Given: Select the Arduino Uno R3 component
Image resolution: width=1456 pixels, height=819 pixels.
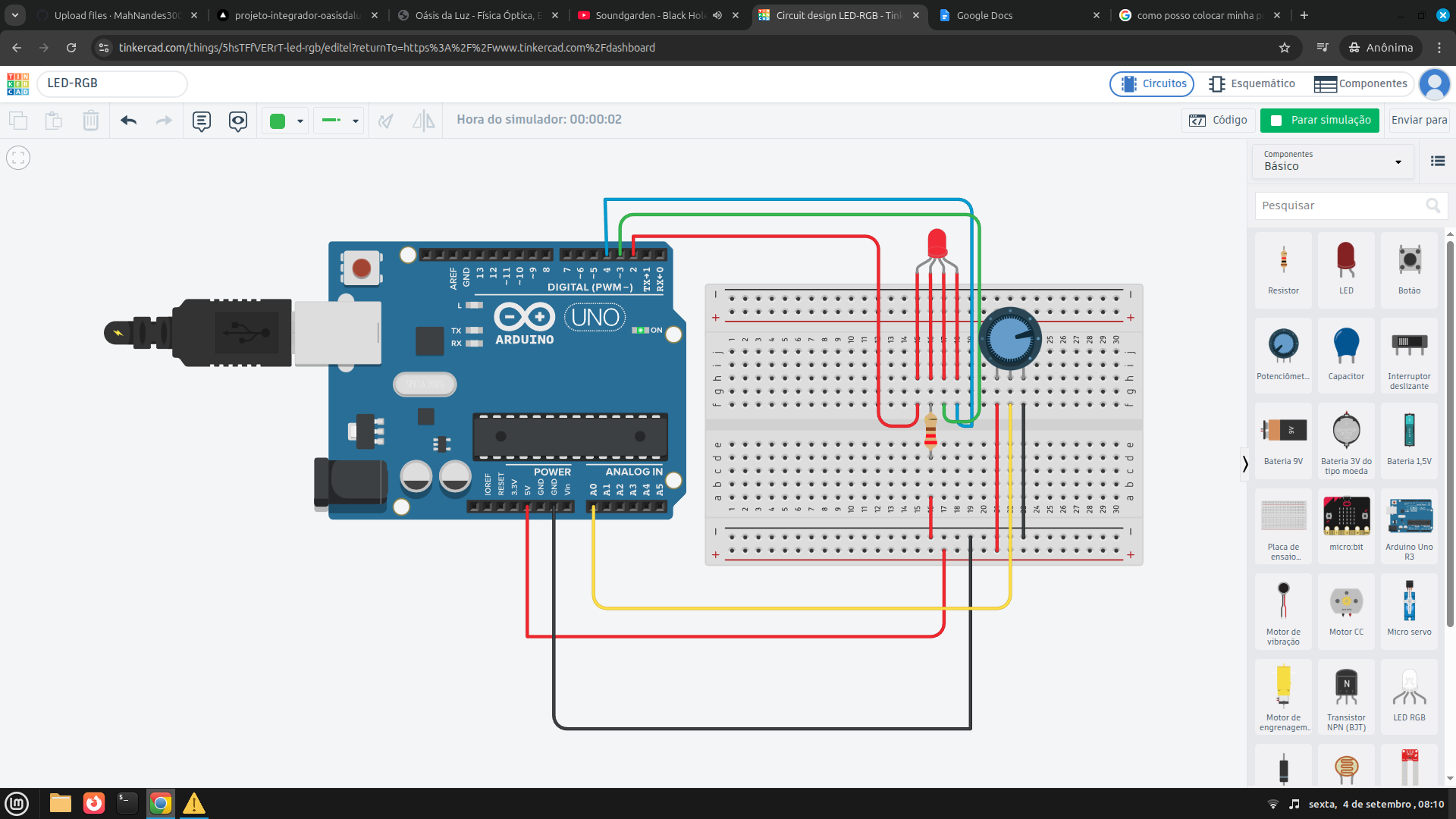Looking at the screenshot, I should 1409,526.
